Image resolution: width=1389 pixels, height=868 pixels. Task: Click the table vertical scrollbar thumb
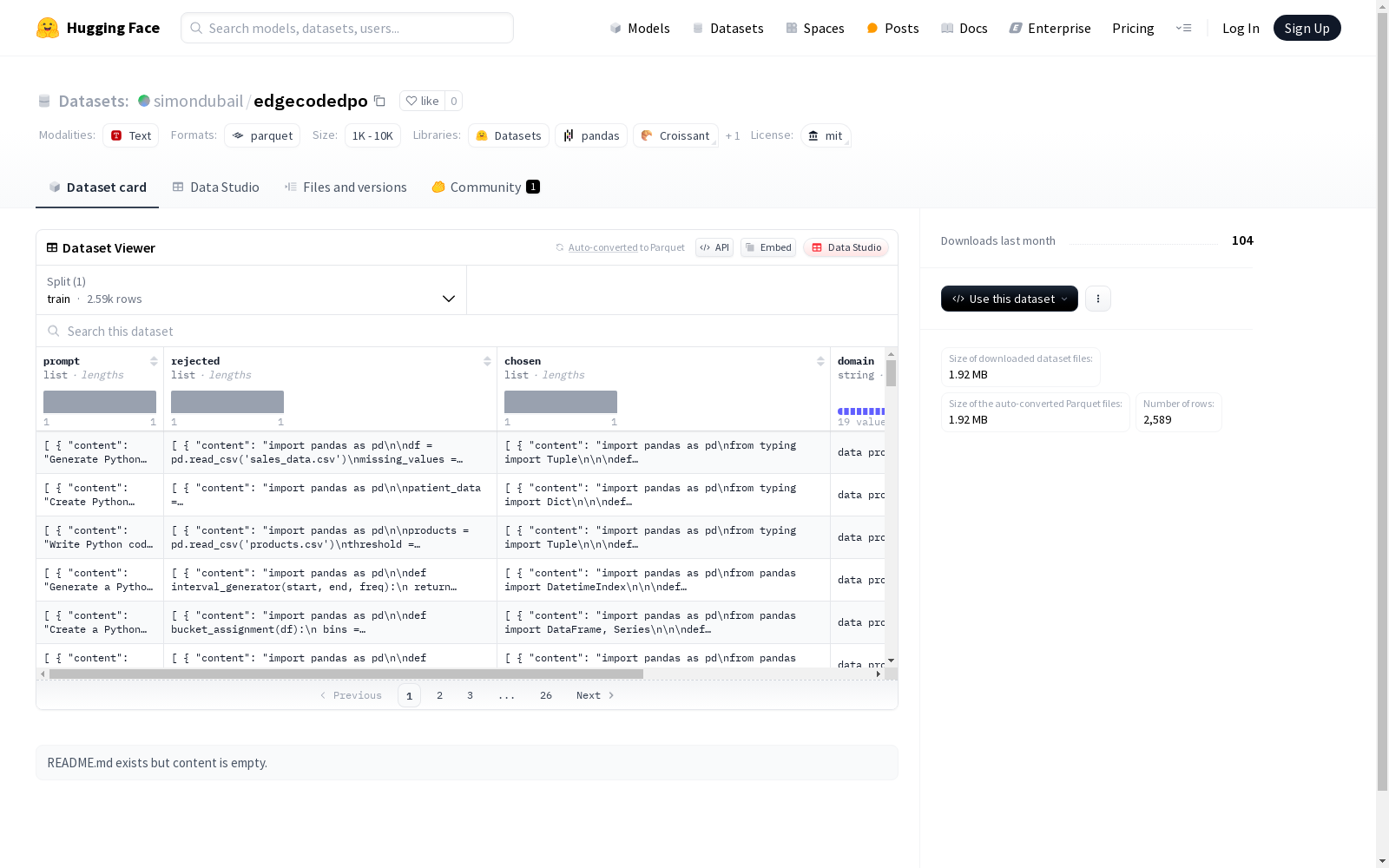click(891, 373)
